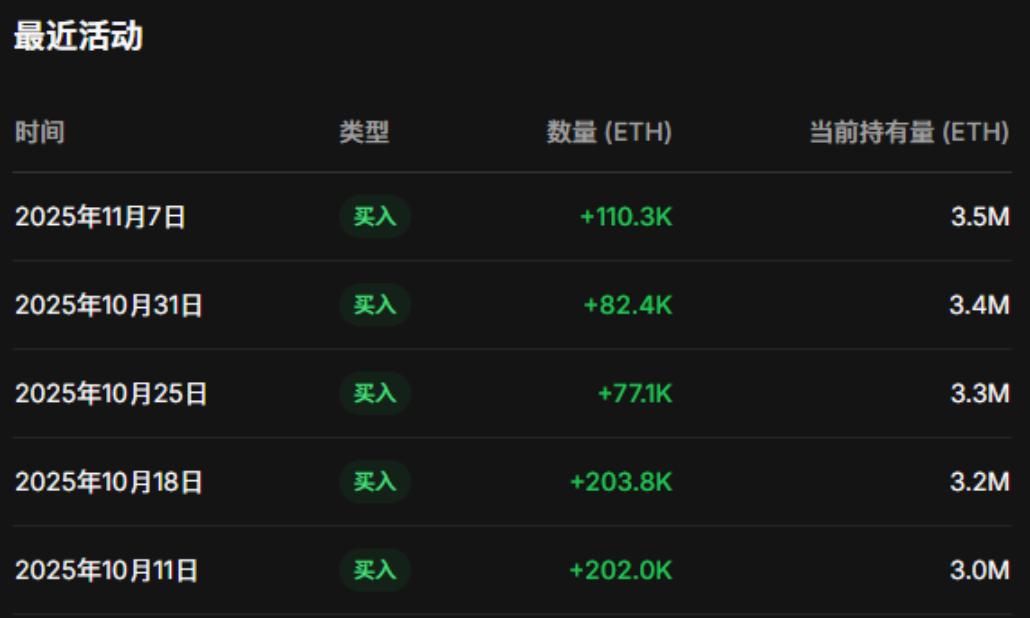Click the +82.4K amount value

click(628, 305)
